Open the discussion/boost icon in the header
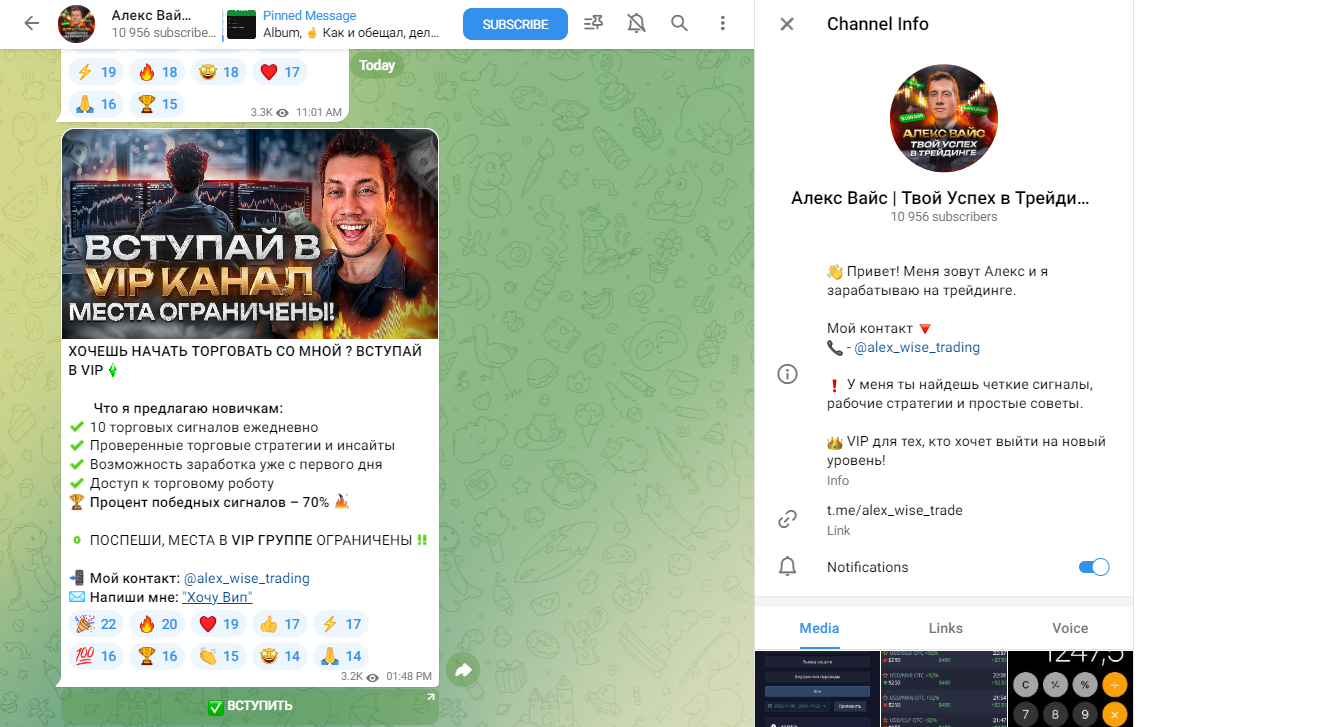Viewport: 1332px width, 727px height. click(x=594, y=23)
